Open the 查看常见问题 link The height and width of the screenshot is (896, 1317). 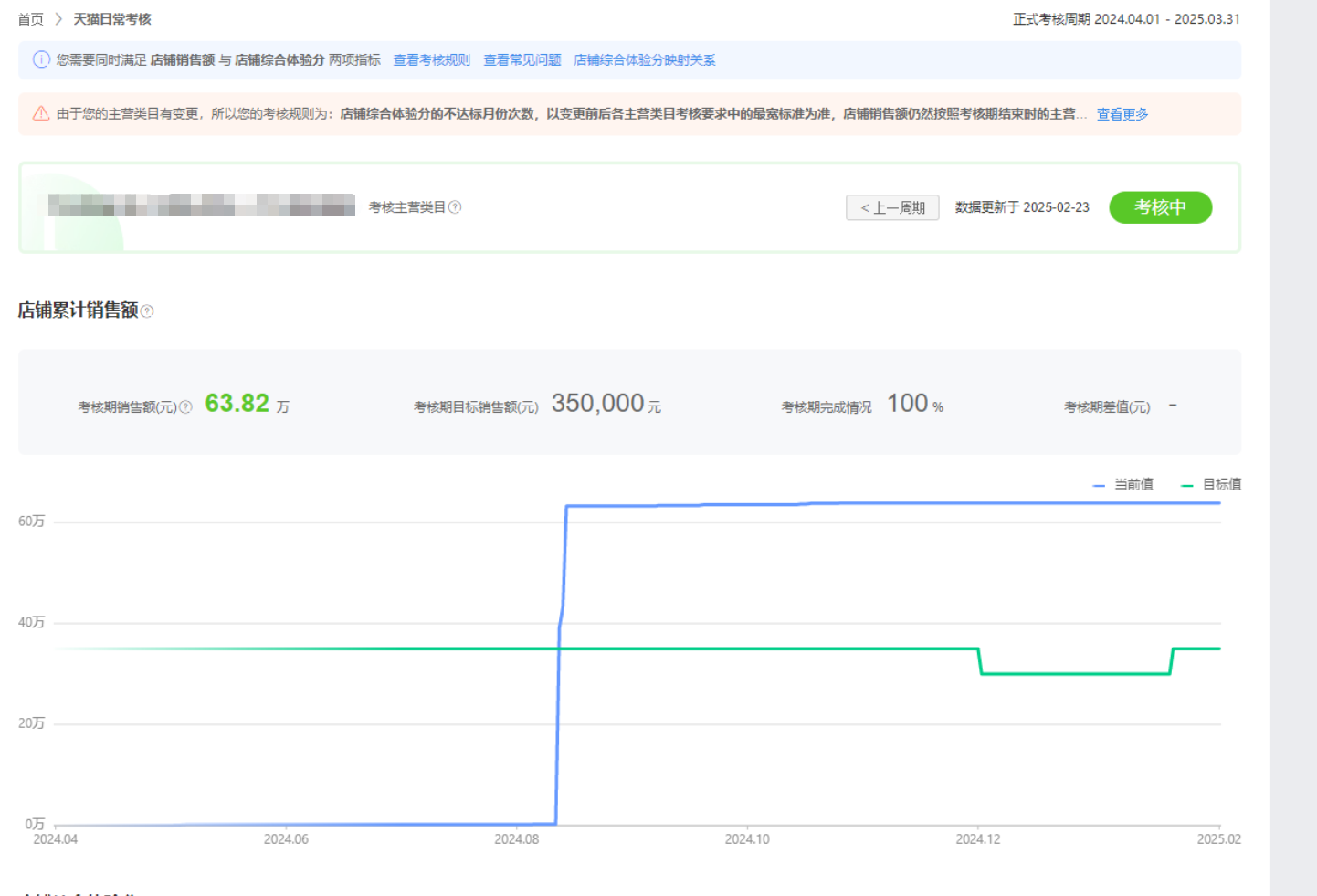click(x=522, y=60)
